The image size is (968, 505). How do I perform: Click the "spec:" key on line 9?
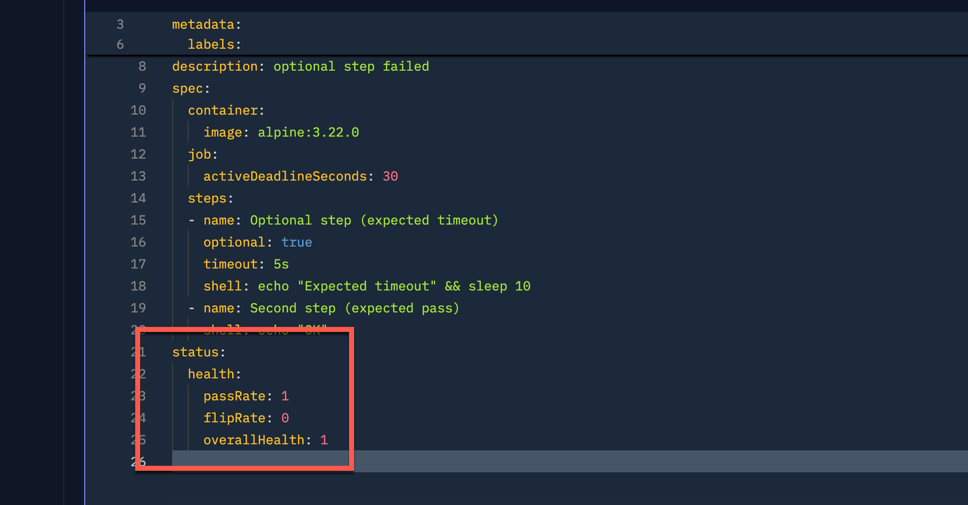click(x=190, y=88)
